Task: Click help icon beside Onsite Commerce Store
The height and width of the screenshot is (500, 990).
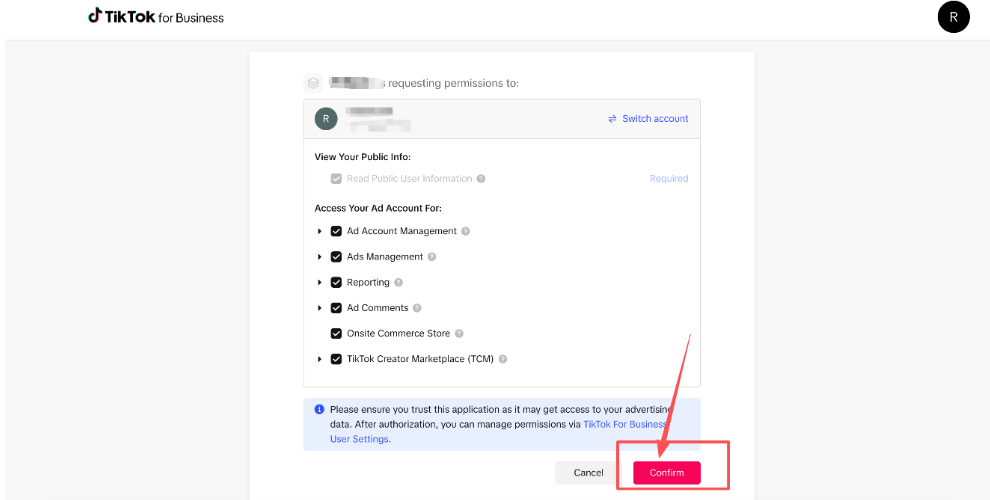Action: tap(459, 334)
